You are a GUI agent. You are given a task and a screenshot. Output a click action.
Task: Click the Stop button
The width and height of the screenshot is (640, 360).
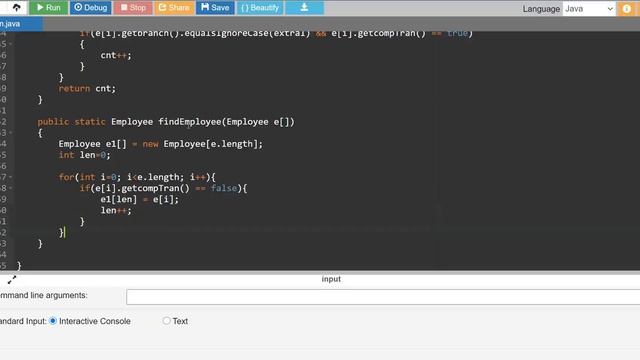tap(133, 8)
